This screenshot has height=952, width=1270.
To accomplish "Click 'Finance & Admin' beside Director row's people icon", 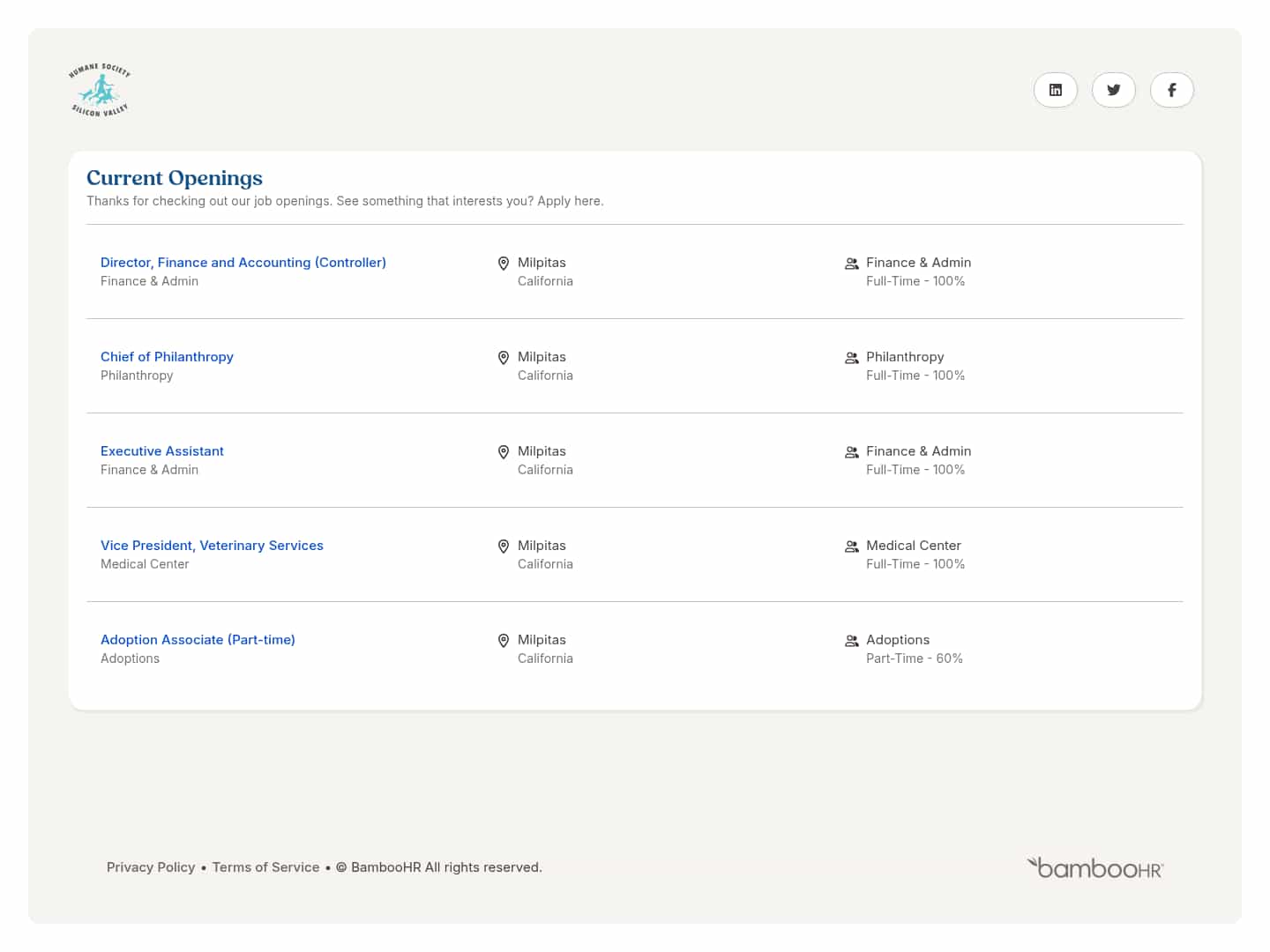I will click(x=918, y=263).
